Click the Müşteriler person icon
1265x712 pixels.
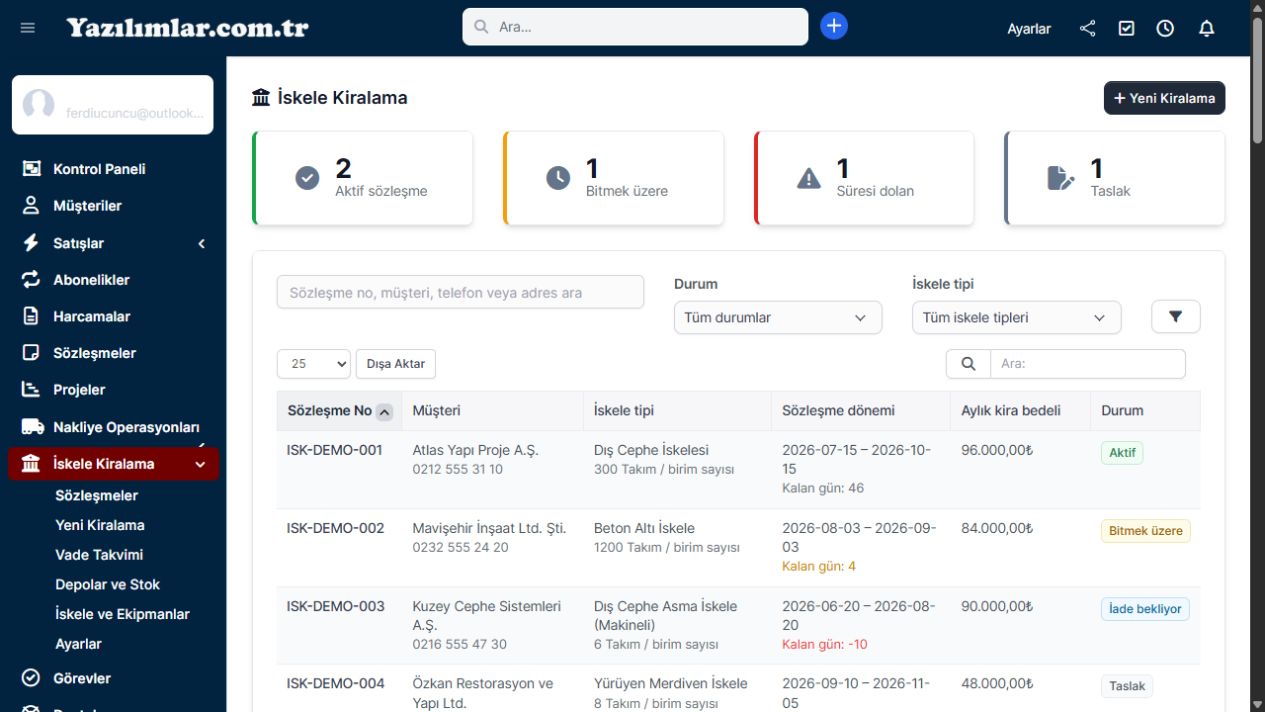click(x=31, y=206)
